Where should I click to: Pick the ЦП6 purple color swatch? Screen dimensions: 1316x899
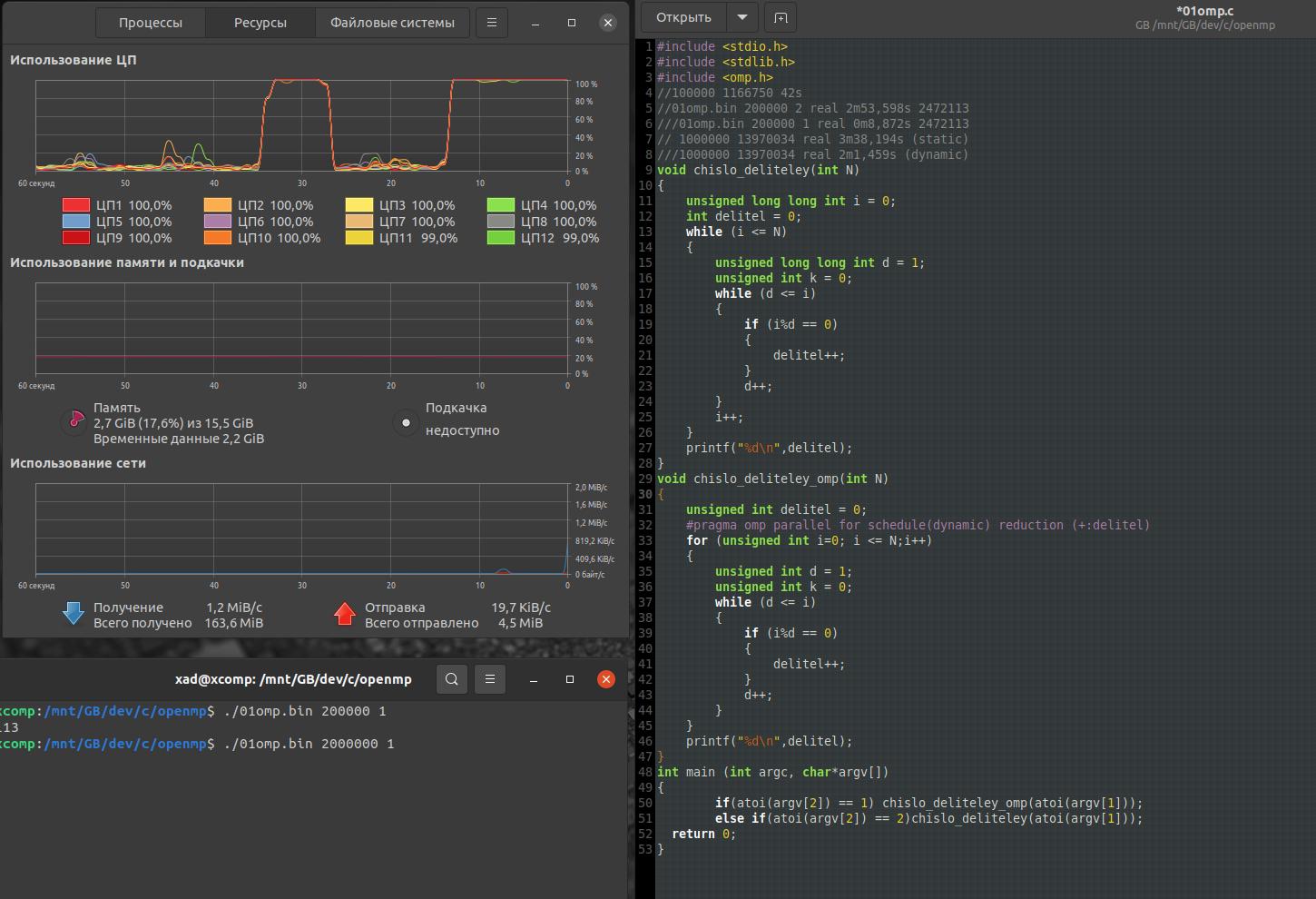point(218,222)
